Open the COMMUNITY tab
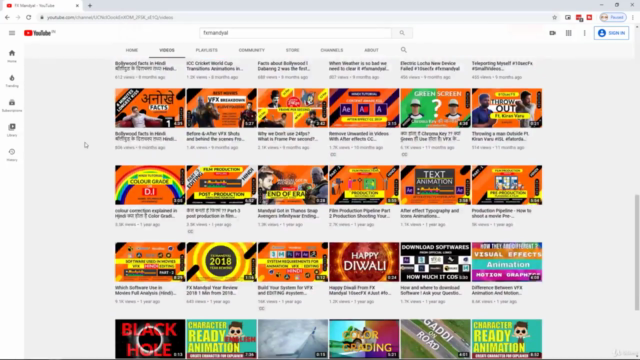 251,50
